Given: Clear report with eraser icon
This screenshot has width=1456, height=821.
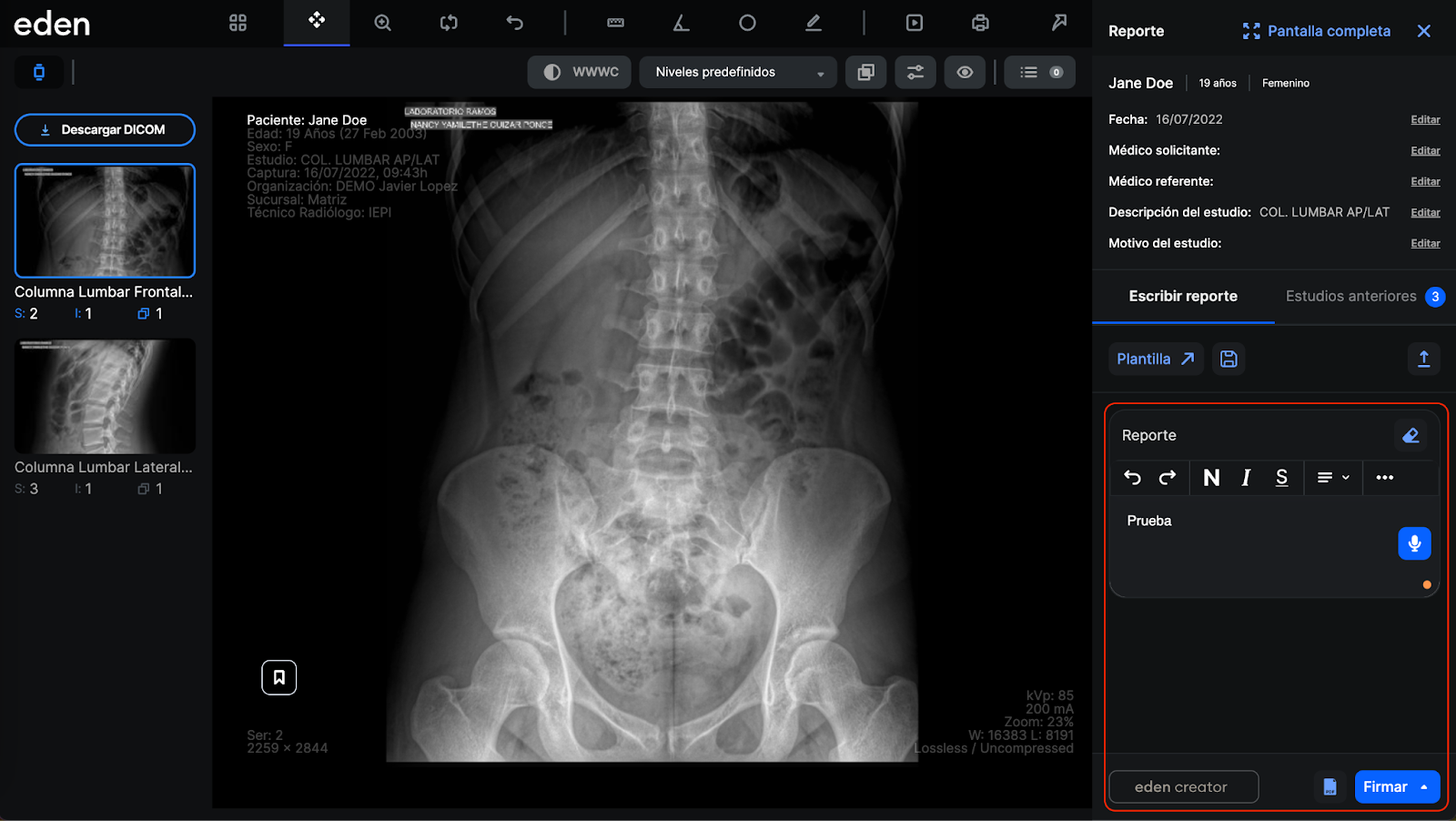Looking at the screenshot, I should 1411,435.
